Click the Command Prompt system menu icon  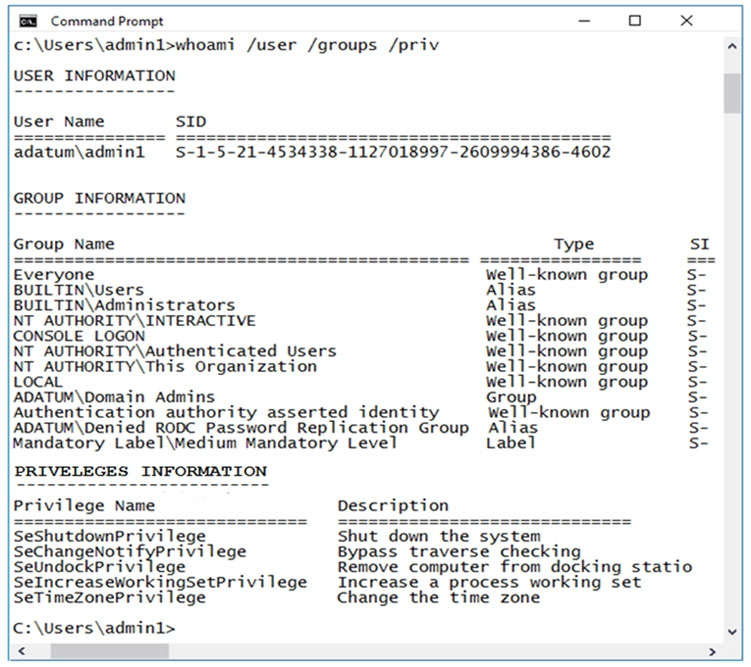pos(28,21)
